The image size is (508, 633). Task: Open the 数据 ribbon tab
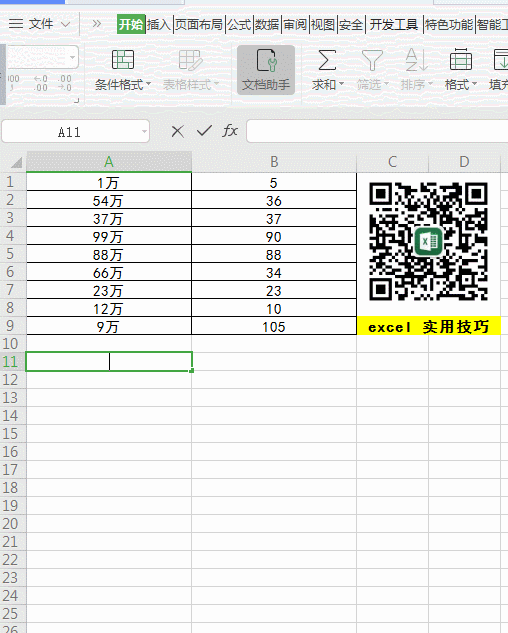point(267,25)
